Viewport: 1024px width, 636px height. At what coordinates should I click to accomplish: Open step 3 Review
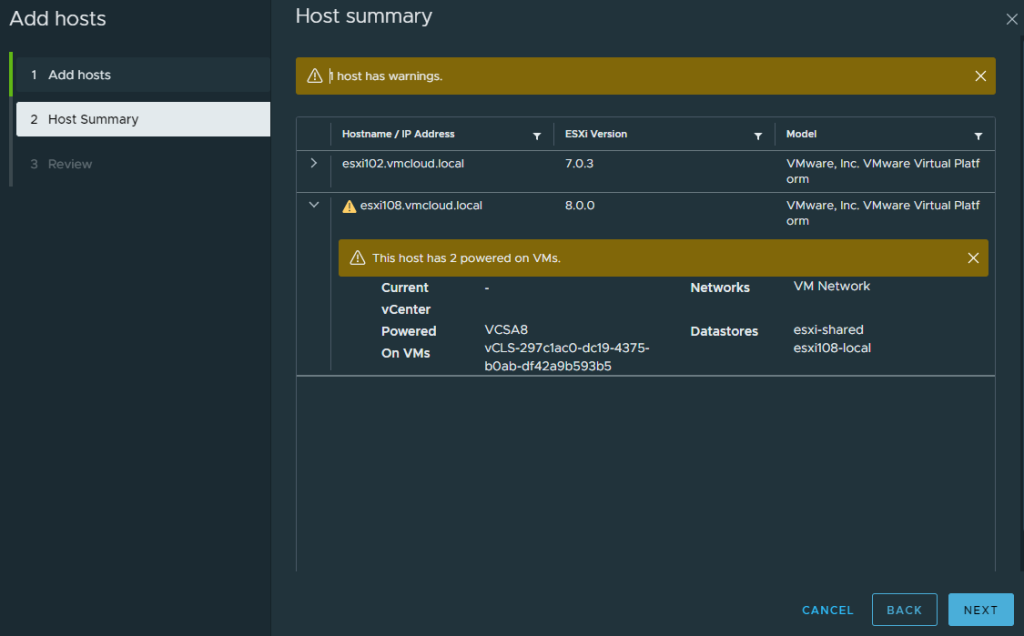pyautogui.click(x=70, y=164)
